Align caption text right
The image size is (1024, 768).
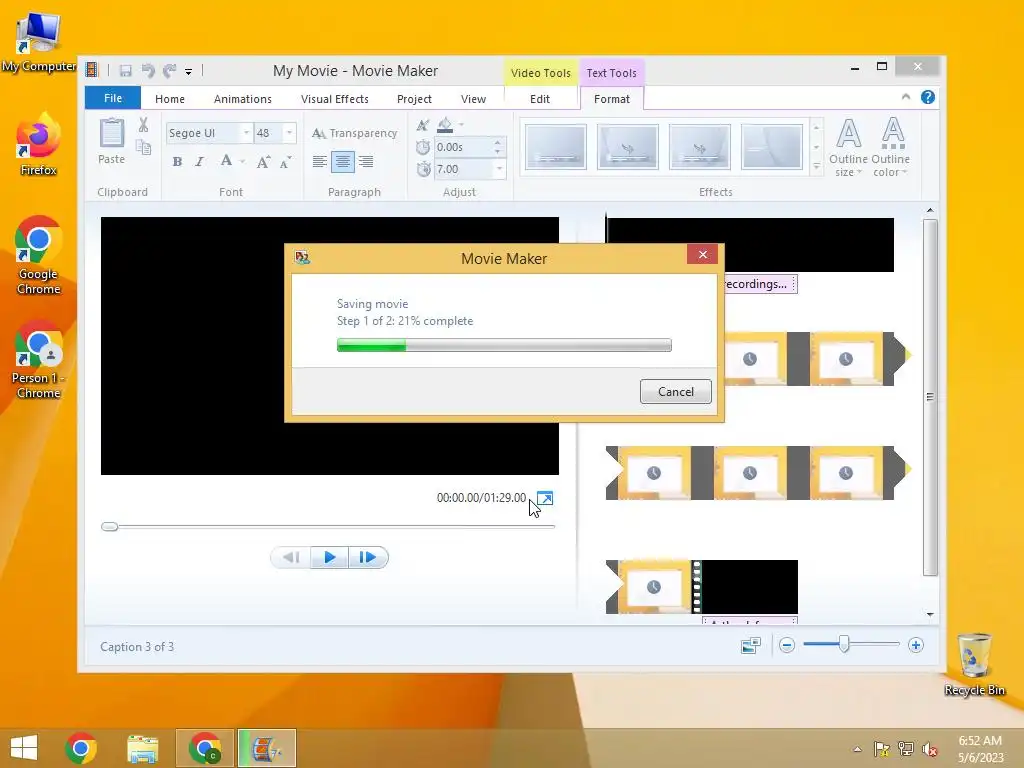(x=366, y=161)
